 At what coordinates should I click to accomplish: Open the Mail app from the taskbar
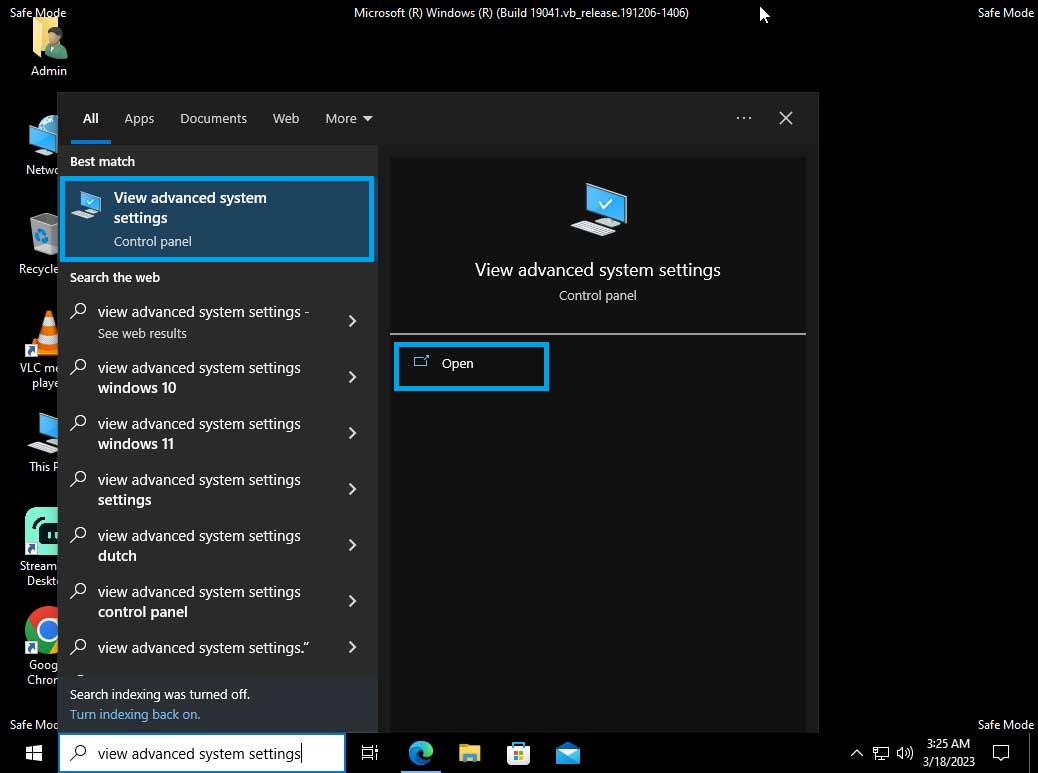pyautogui.click(x=568, y=753)
